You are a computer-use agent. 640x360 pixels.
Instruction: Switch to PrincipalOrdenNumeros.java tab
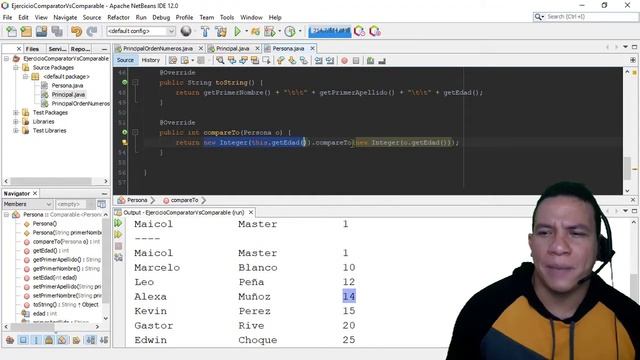tap(158, 49)
